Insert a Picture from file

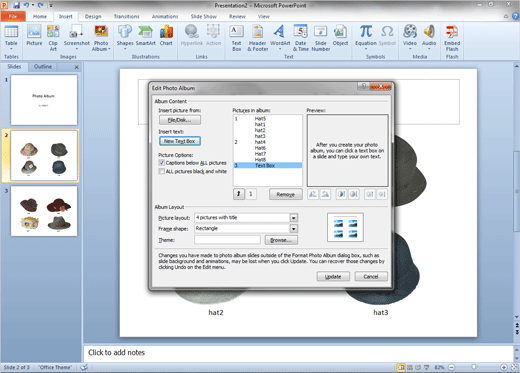(x=34, y=35)
